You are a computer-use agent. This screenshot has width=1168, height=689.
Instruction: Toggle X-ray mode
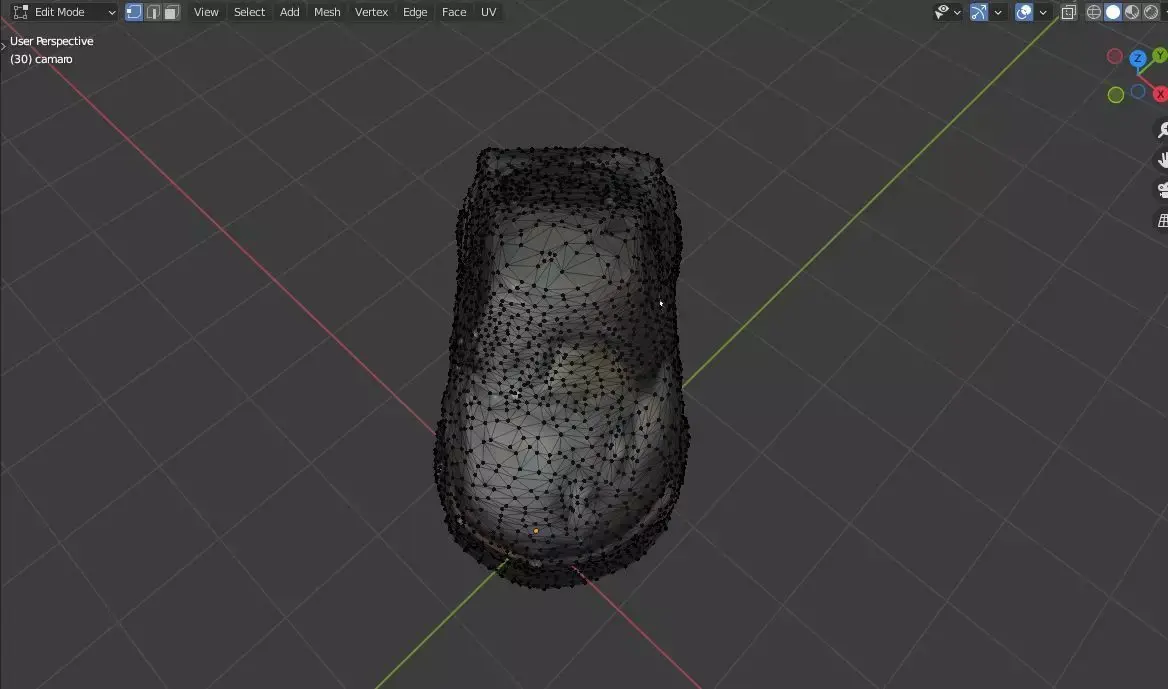[x=1068, y=12]
